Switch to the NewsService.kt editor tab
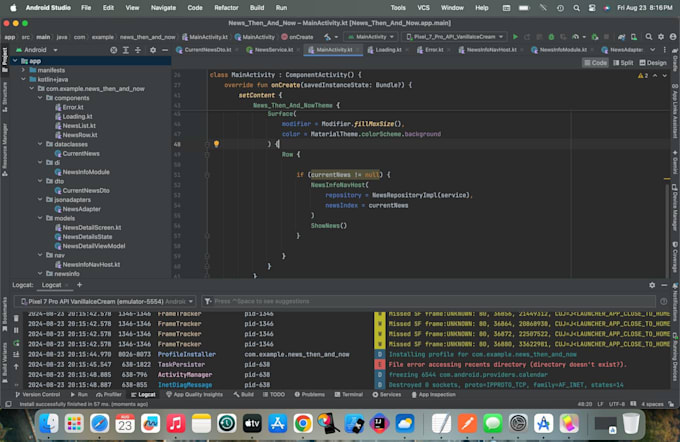This screenshot has height=442, width=680. (x=273, y=50)
